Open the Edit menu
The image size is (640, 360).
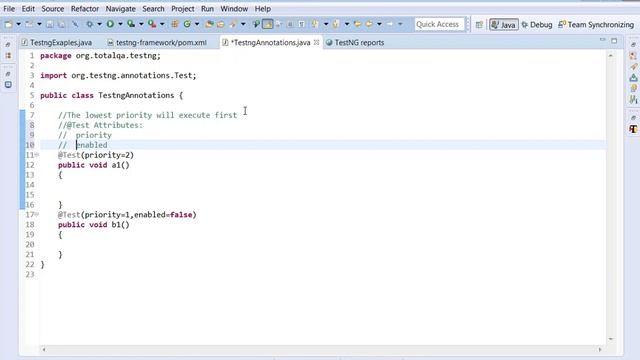28,9
